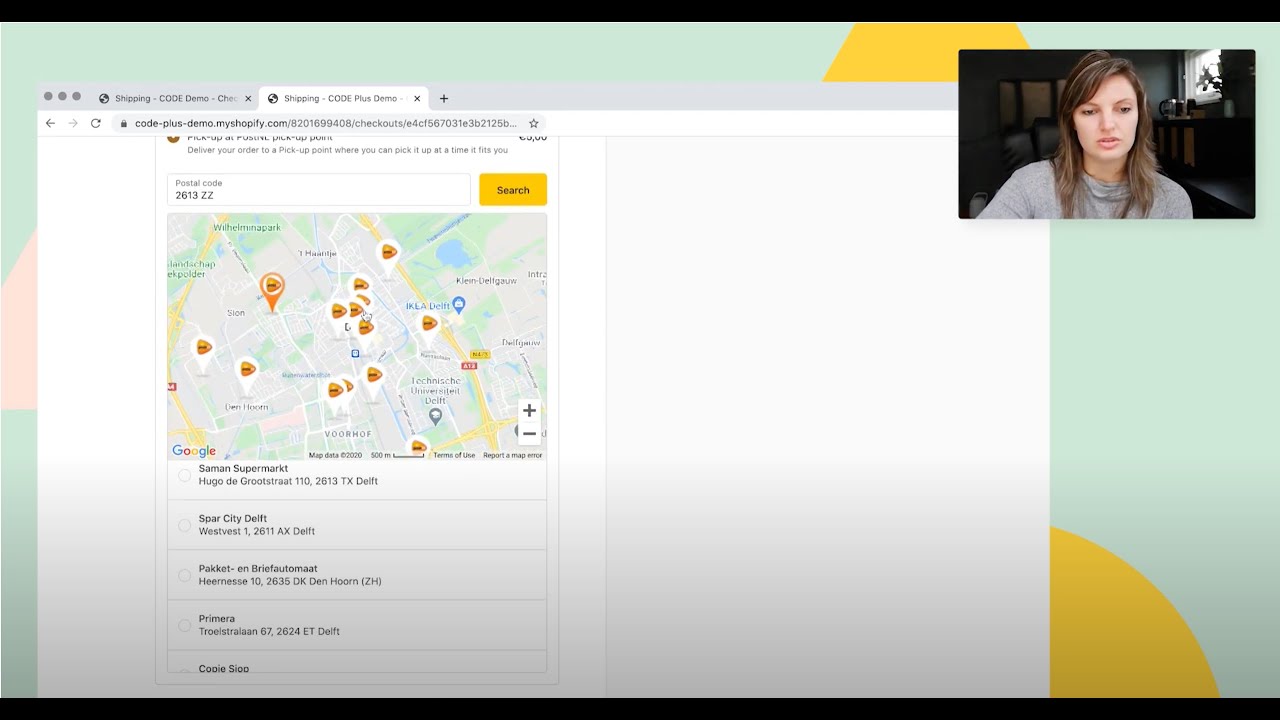Click the map zoom in plus icon
1280x720 pixels.
(x=529, y=410)
